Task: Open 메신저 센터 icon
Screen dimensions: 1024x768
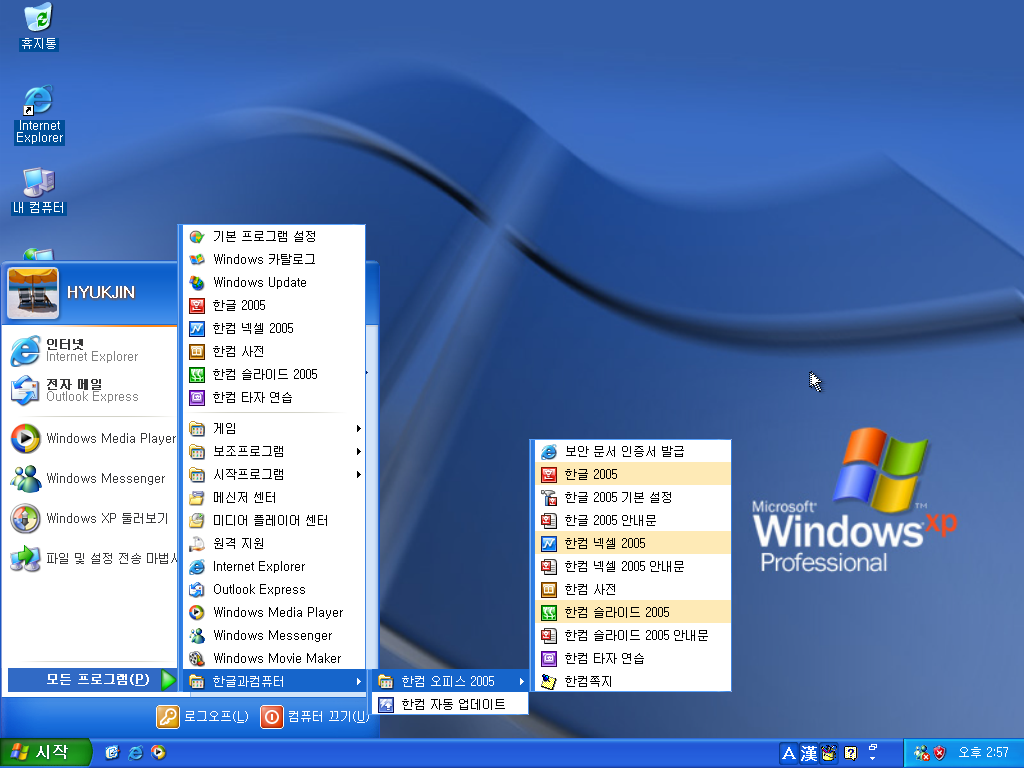Action: [x=197, y=497]
